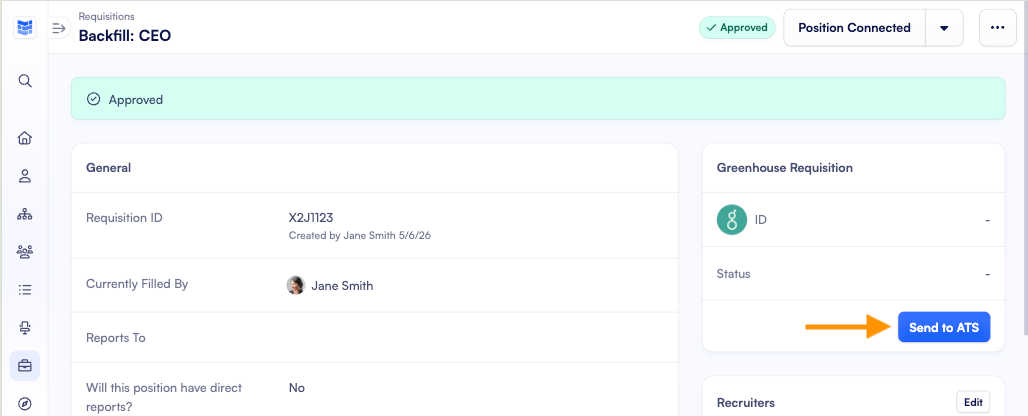1028x416 pixels.
Task: Open the people group sidebar icon
Action: [25, 252]
